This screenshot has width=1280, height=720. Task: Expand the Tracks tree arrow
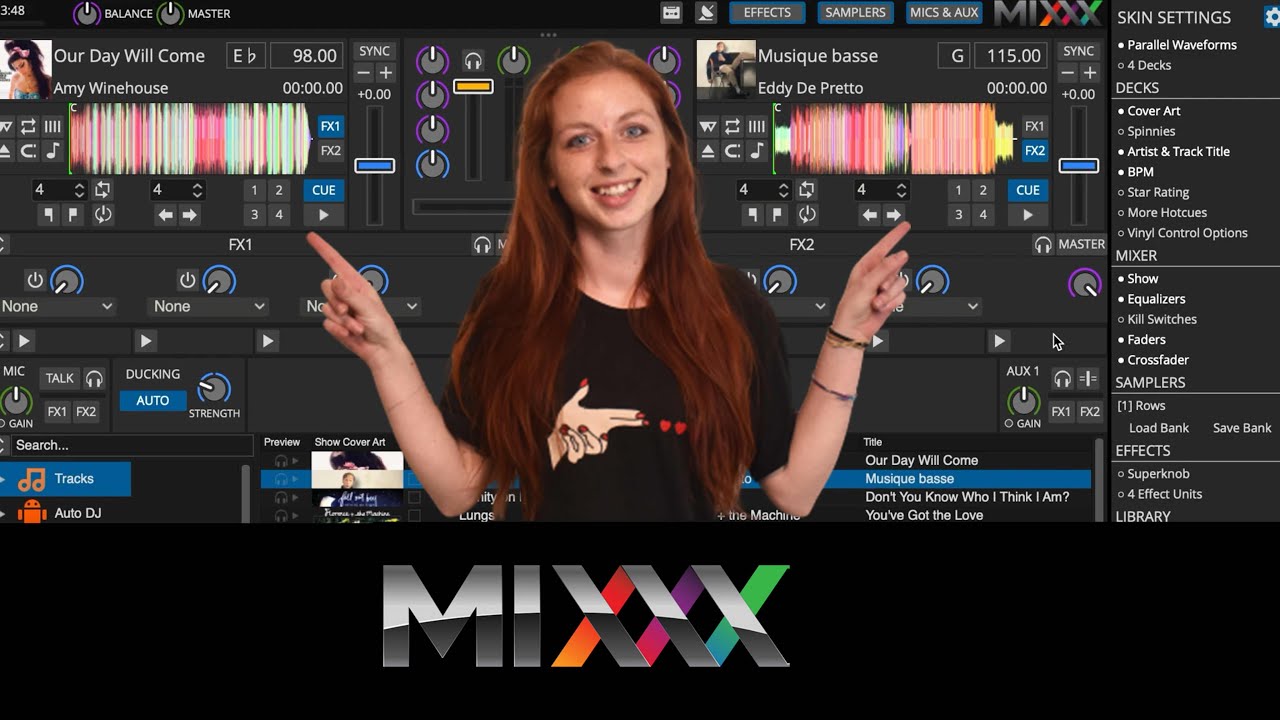pos(3,479)
